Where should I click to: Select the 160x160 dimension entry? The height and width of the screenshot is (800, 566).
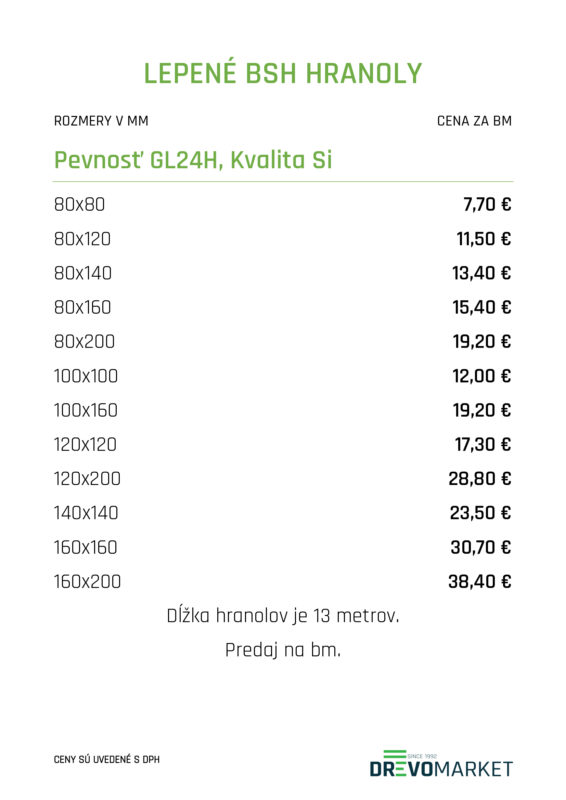tap(86, 547)
